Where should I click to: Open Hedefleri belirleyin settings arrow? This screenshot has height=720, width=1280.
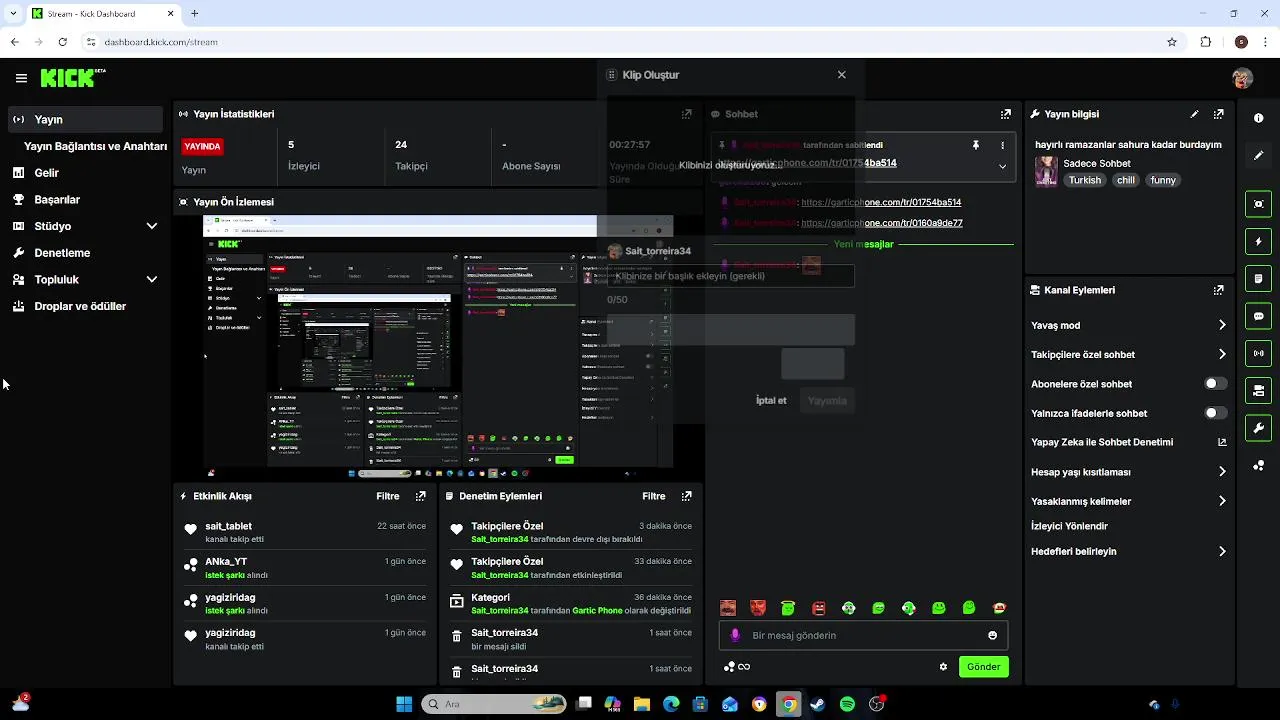coord(1222,551)
